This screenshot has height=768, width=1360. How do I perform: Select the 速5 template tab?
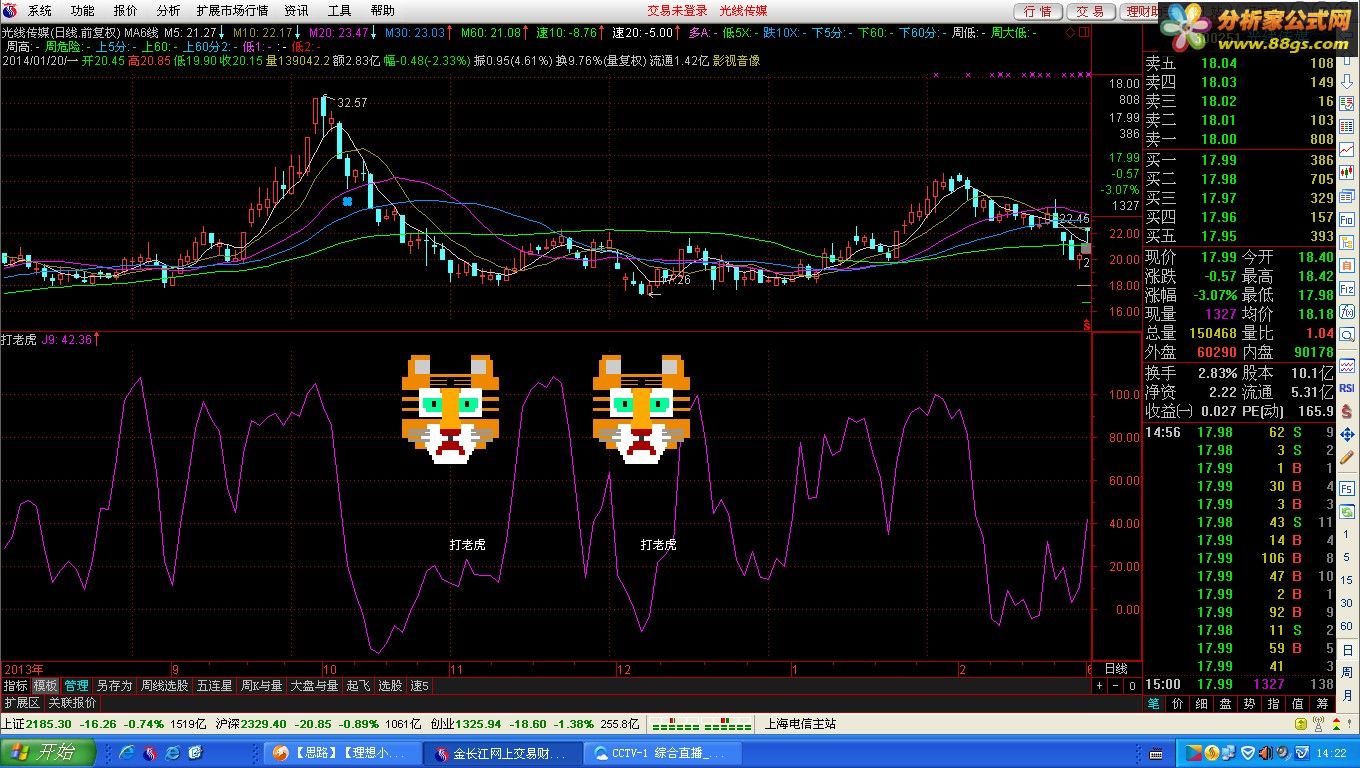click(419, 686)
